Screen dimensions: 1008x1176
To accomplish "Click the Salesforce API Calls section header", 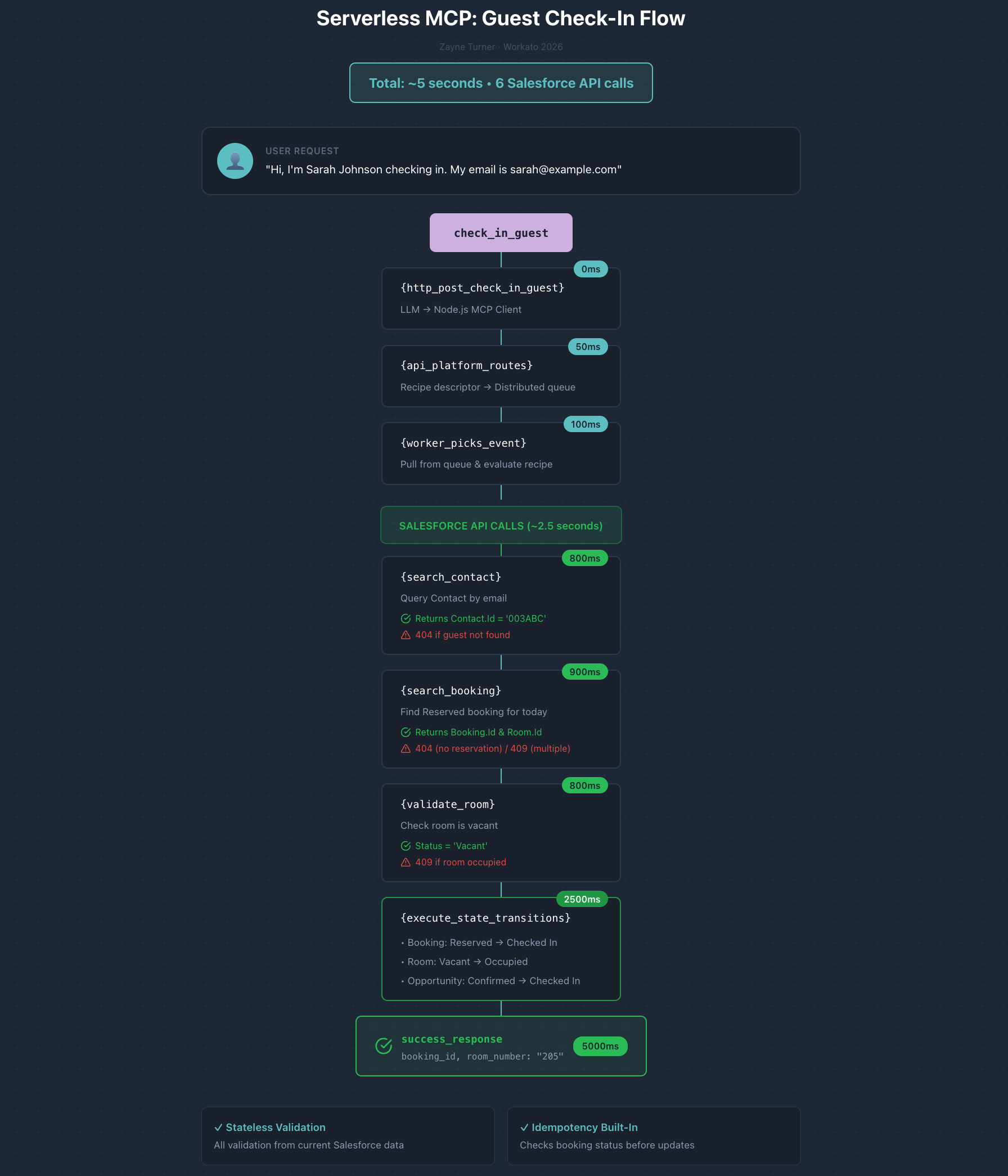I will click(x=501, y=526).
